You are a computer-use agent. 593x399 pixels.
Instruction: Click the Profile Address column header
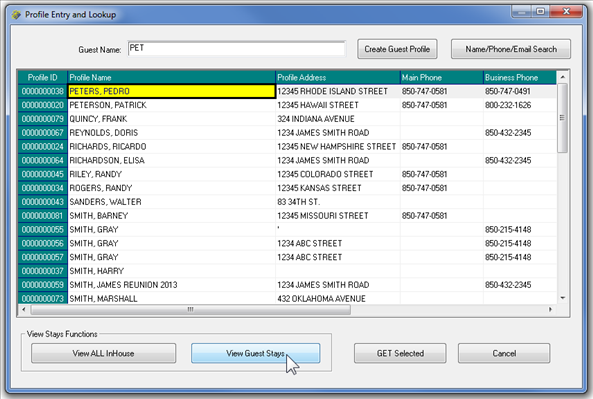click(x=338, y=78)
